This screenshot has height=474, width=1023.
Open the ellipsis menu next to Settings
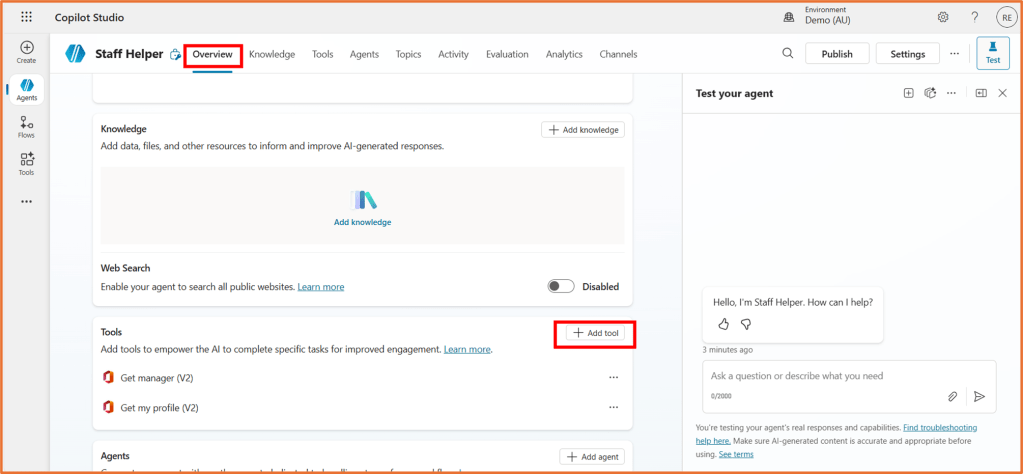point(954,53)
